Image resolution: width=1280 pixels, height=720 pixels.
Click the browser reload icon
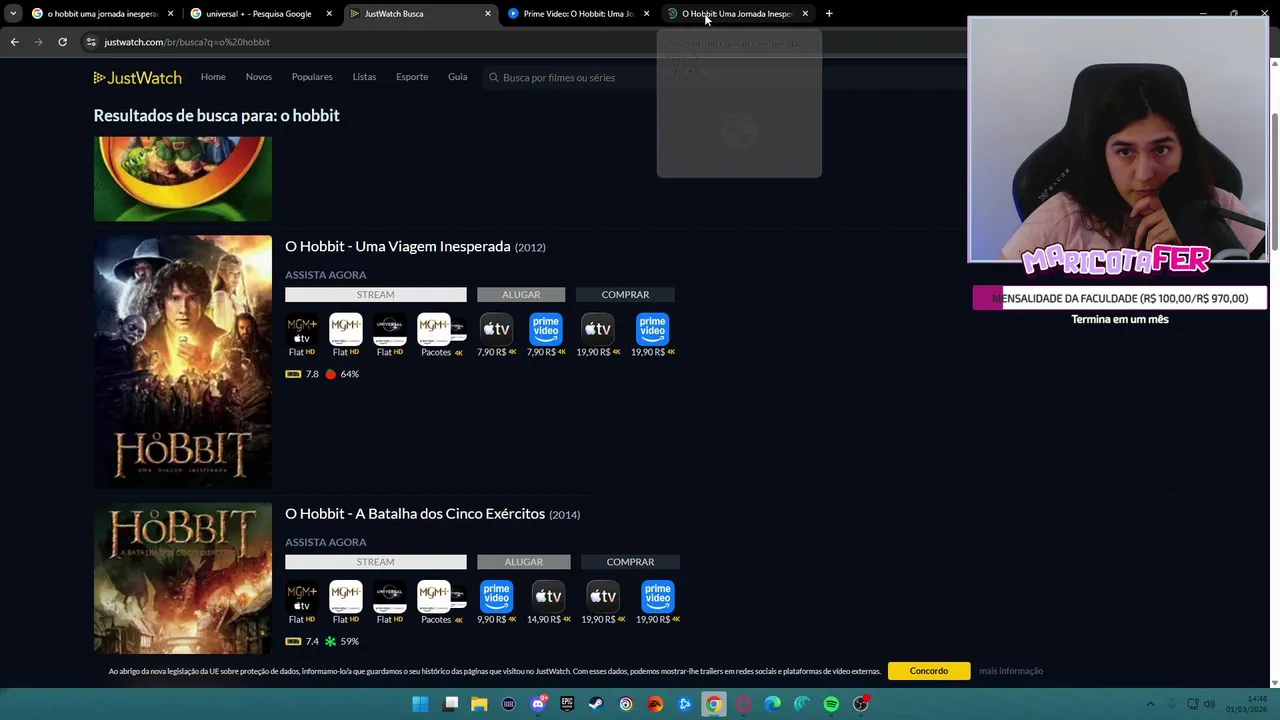click(62, 42)
